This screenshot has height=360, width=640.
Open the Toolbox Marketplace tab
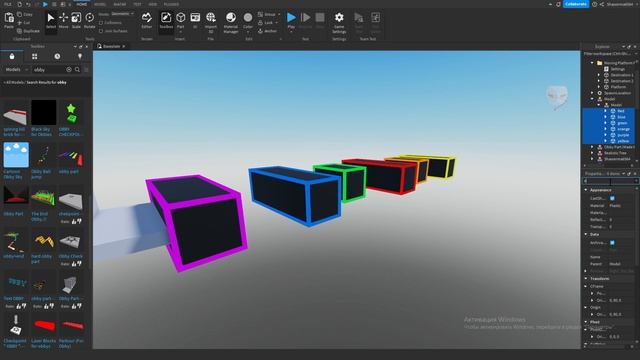pos(12,56)
